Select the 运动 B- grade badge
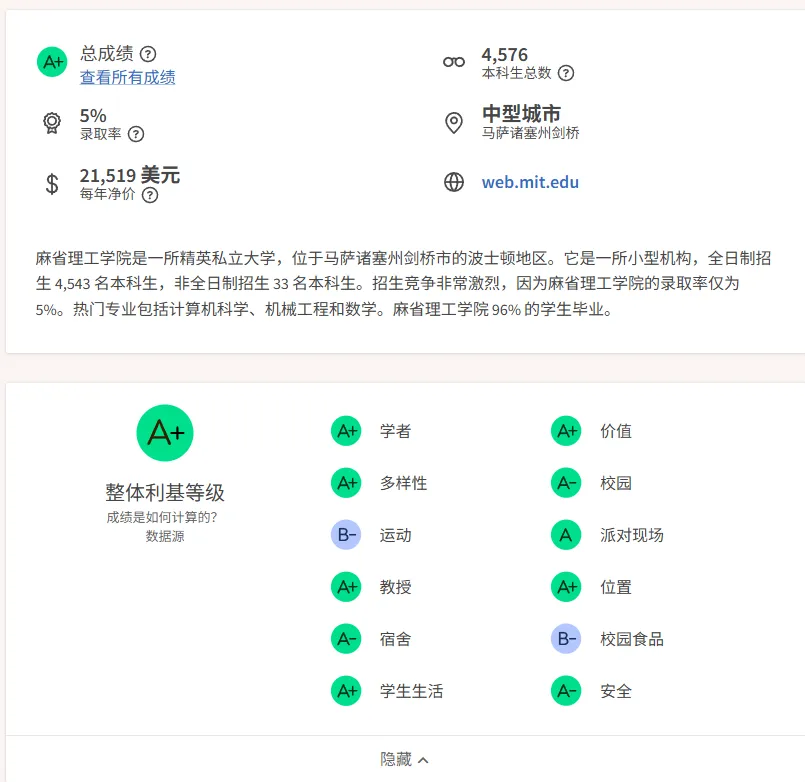The height and width of the screenshot is (782, 805). (347, 535)
